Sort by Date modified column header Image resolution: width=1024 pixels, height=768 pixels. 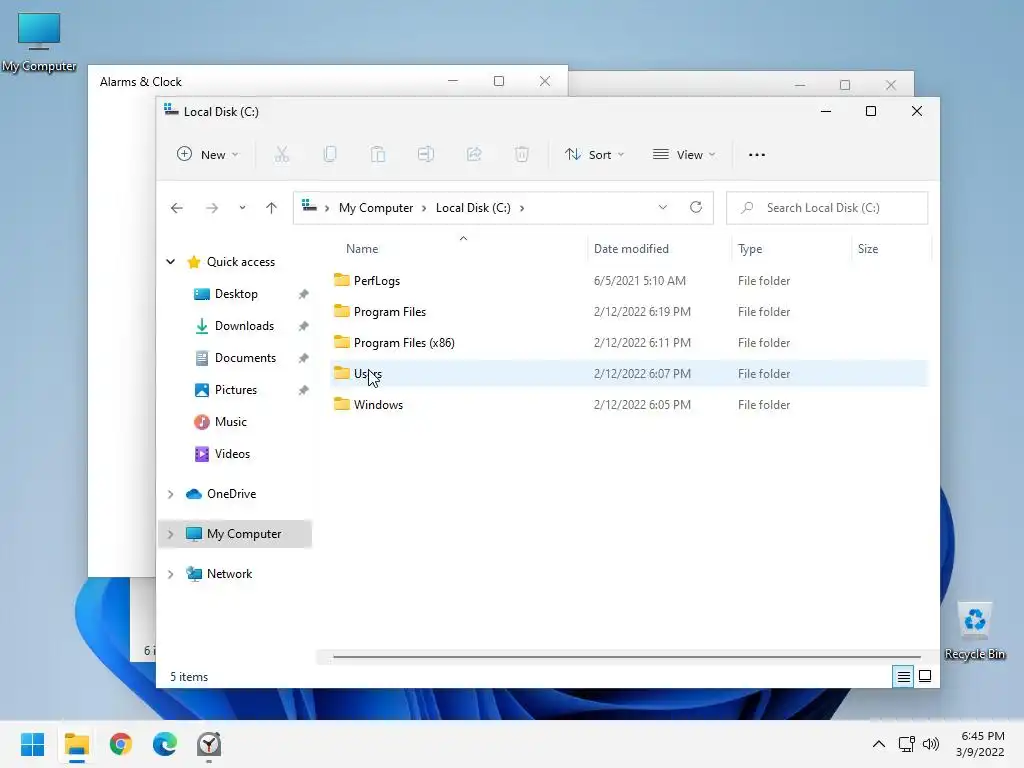point(631,249)
